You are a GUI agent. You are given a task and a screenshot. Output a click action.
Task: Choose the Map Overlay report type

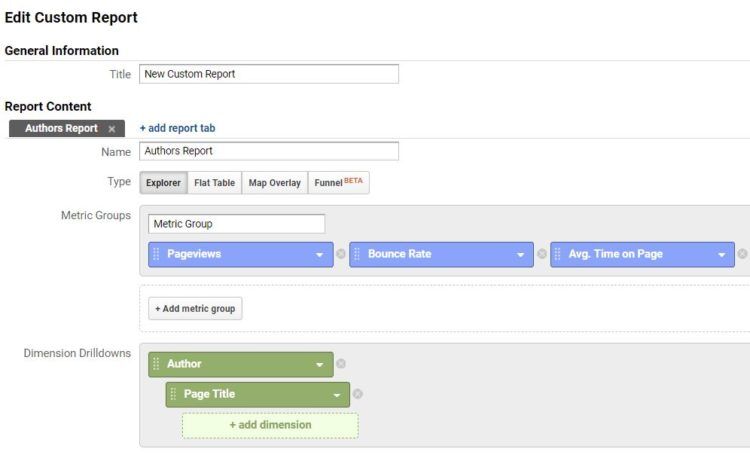274,183
